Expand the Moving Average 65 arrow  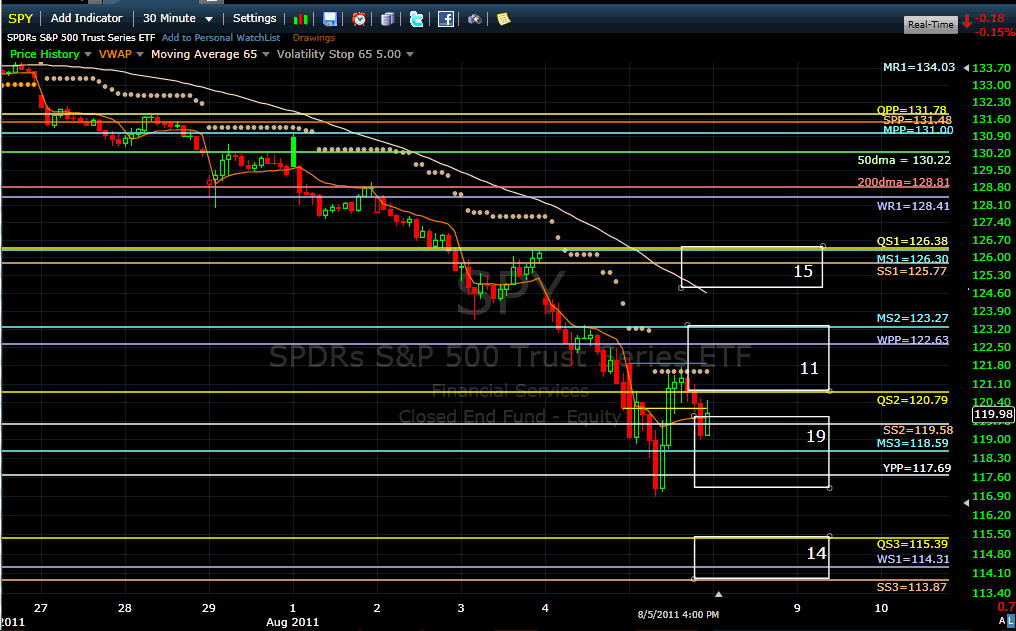265,54
